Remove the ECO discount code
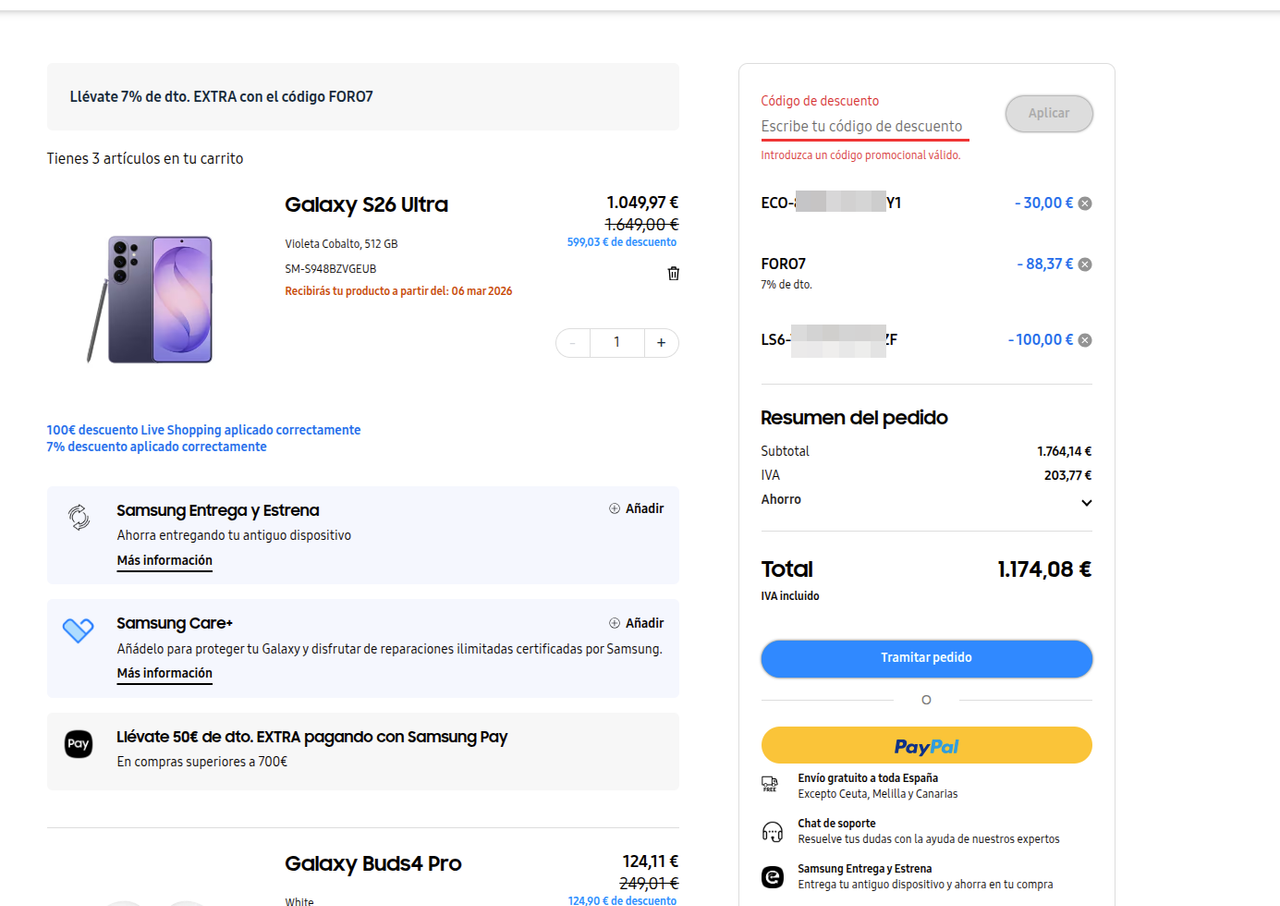The image size is (1280, 906). [x=1085, y=203]
